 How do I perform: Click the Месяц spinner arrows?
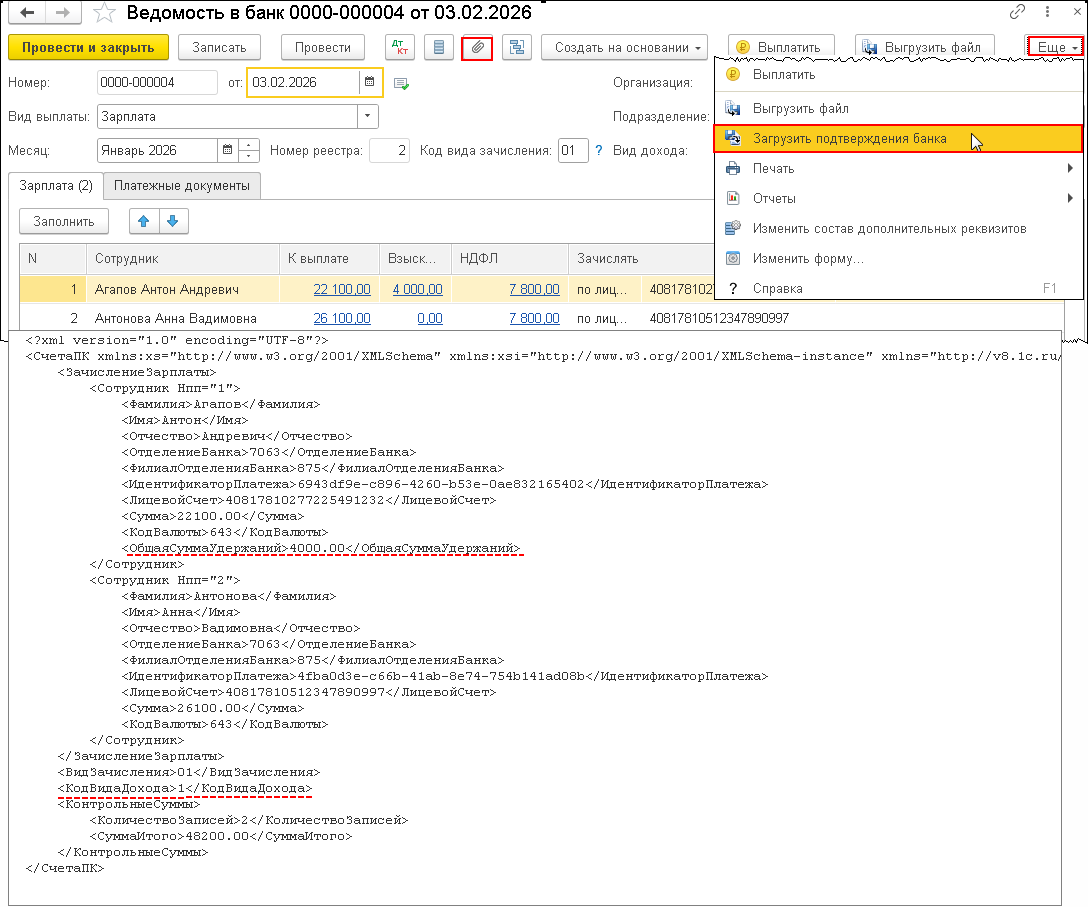248,150
